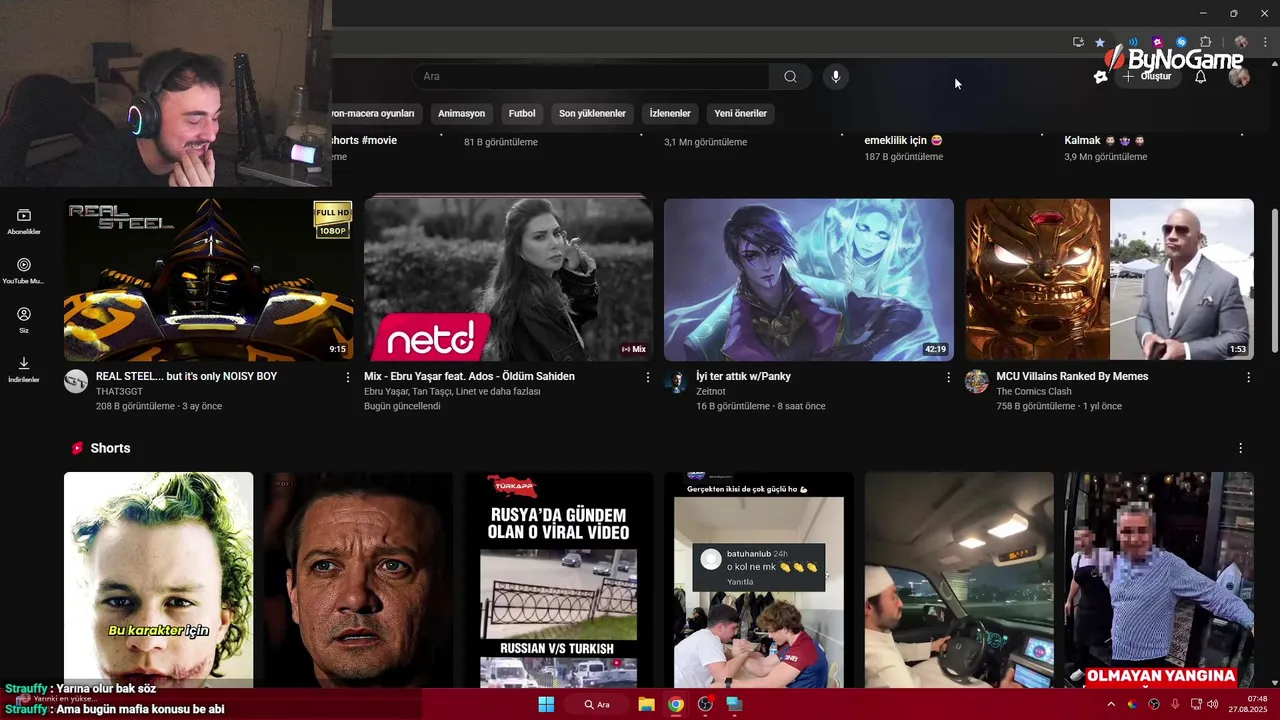This screenshot has width=1280, height=720.
Task: Open the man driving car Short
Action: pyautogui.click(x=959, y=580)
